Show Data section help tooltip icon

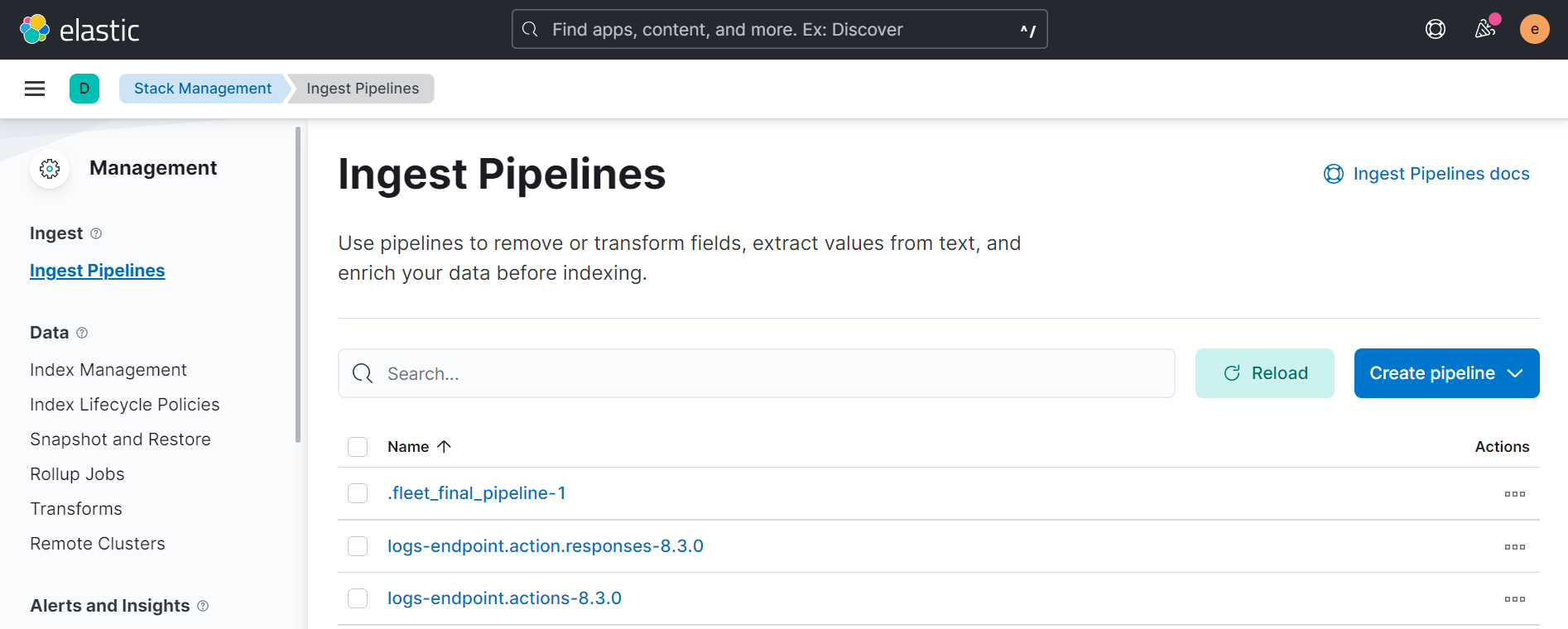point(82,333)
